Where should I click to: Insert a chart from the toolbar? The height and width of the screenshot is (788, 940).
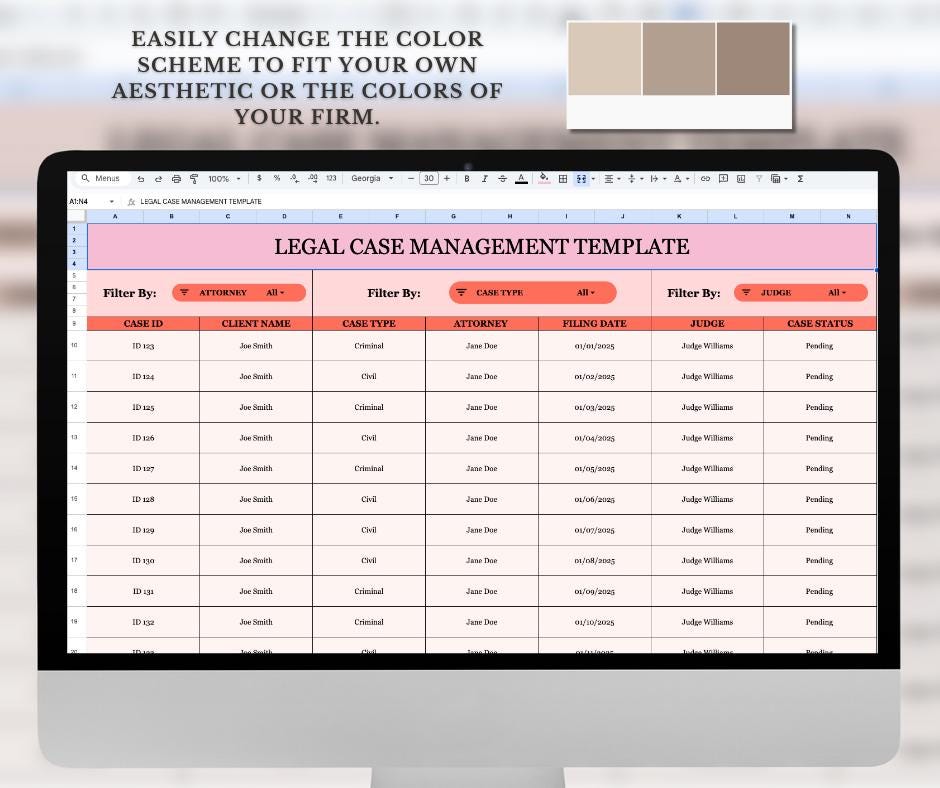[x=741, y=178]
